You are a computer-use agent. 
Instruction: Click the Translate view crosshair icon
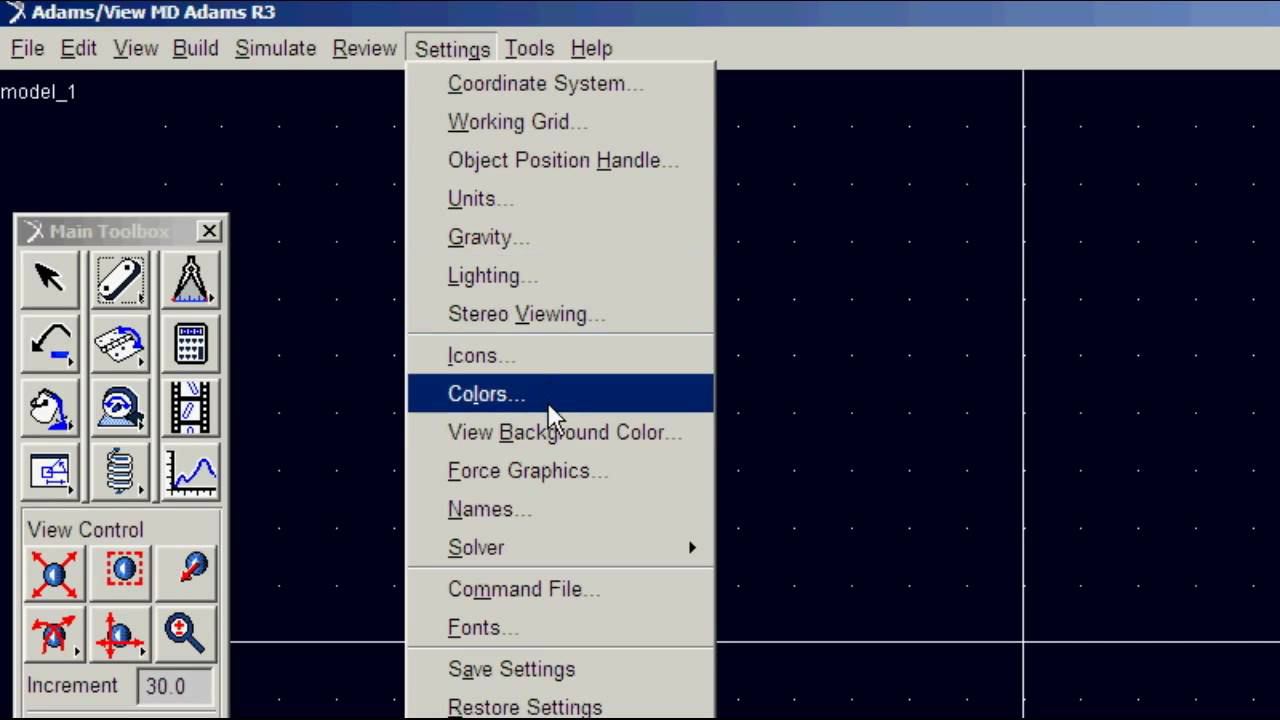click(120, 634)
